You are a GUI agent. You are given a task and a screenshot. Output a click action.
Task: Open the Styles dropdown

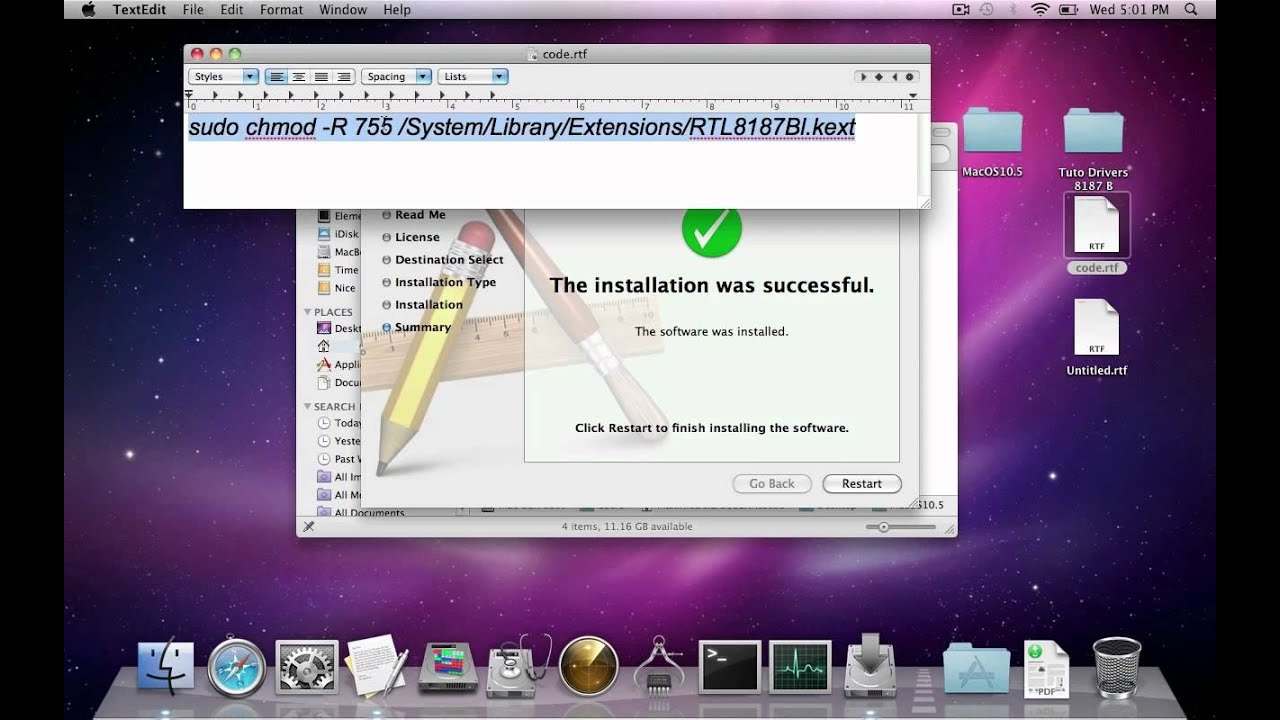pos(223,76)
